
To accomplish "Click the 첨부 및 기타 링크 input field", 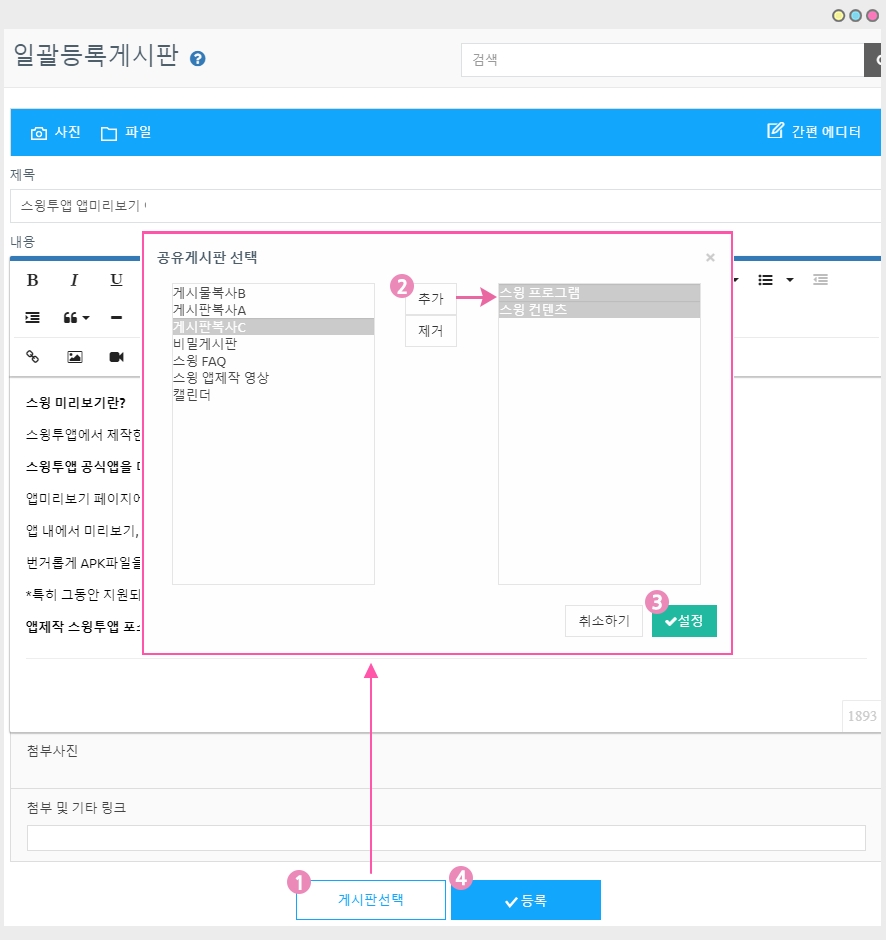I will click(x=446, y=838).
